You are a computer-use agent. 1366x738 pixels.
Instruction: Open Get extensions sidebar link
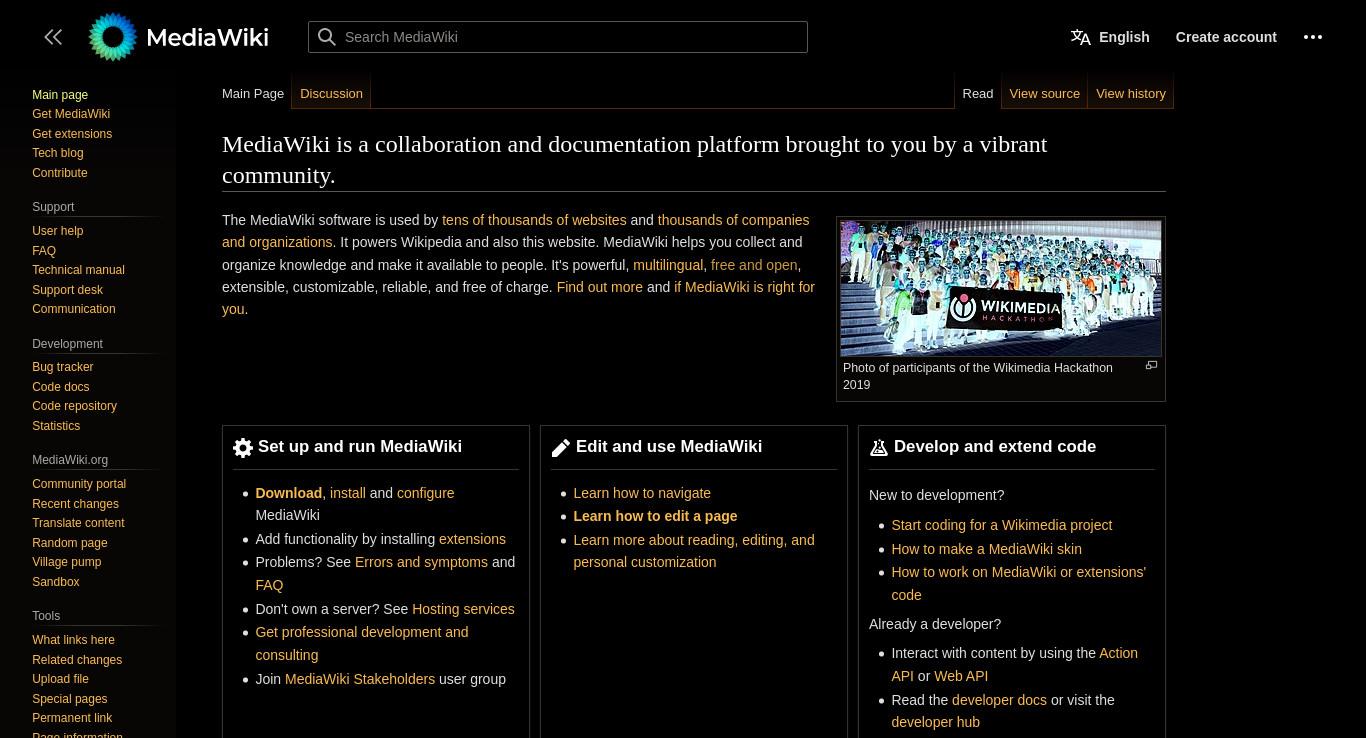click(x=72, y=134)
